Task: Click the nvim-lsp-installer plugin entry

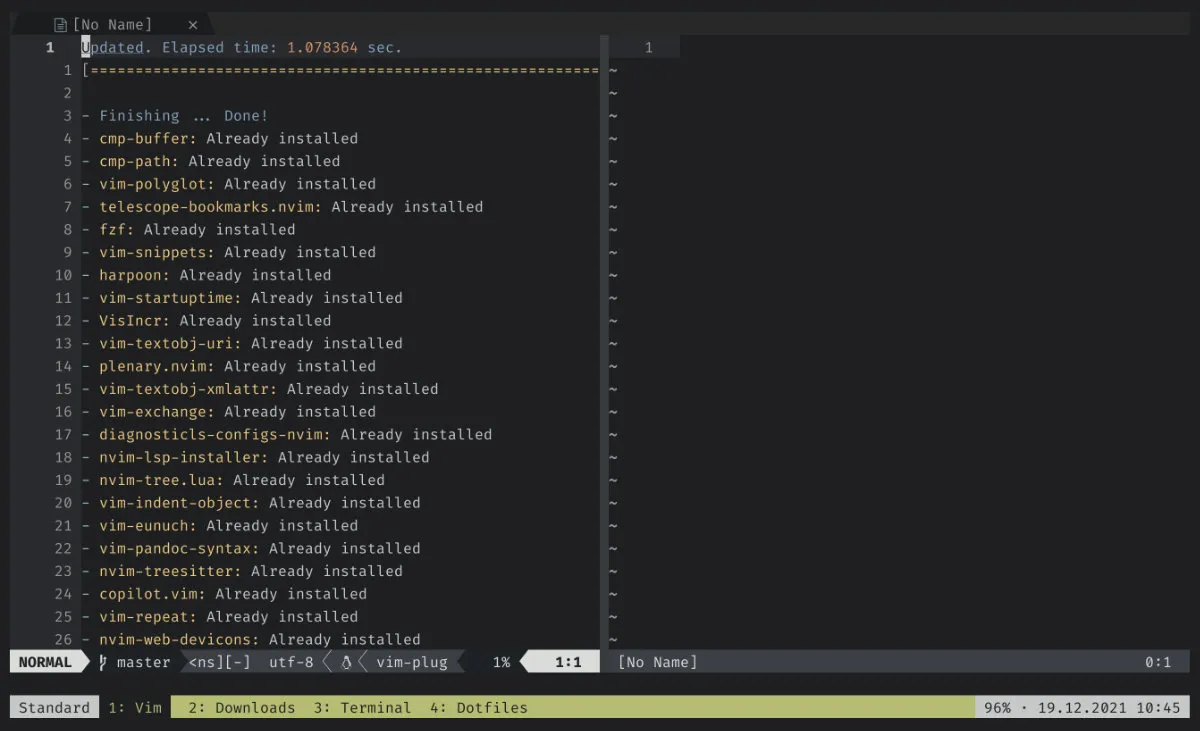Action: (x=183, y=457)
